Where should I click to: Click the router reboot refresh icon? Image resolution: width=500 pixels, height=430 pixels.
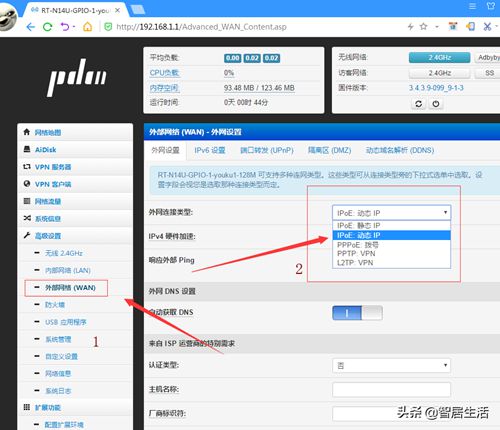click(419, 104)
